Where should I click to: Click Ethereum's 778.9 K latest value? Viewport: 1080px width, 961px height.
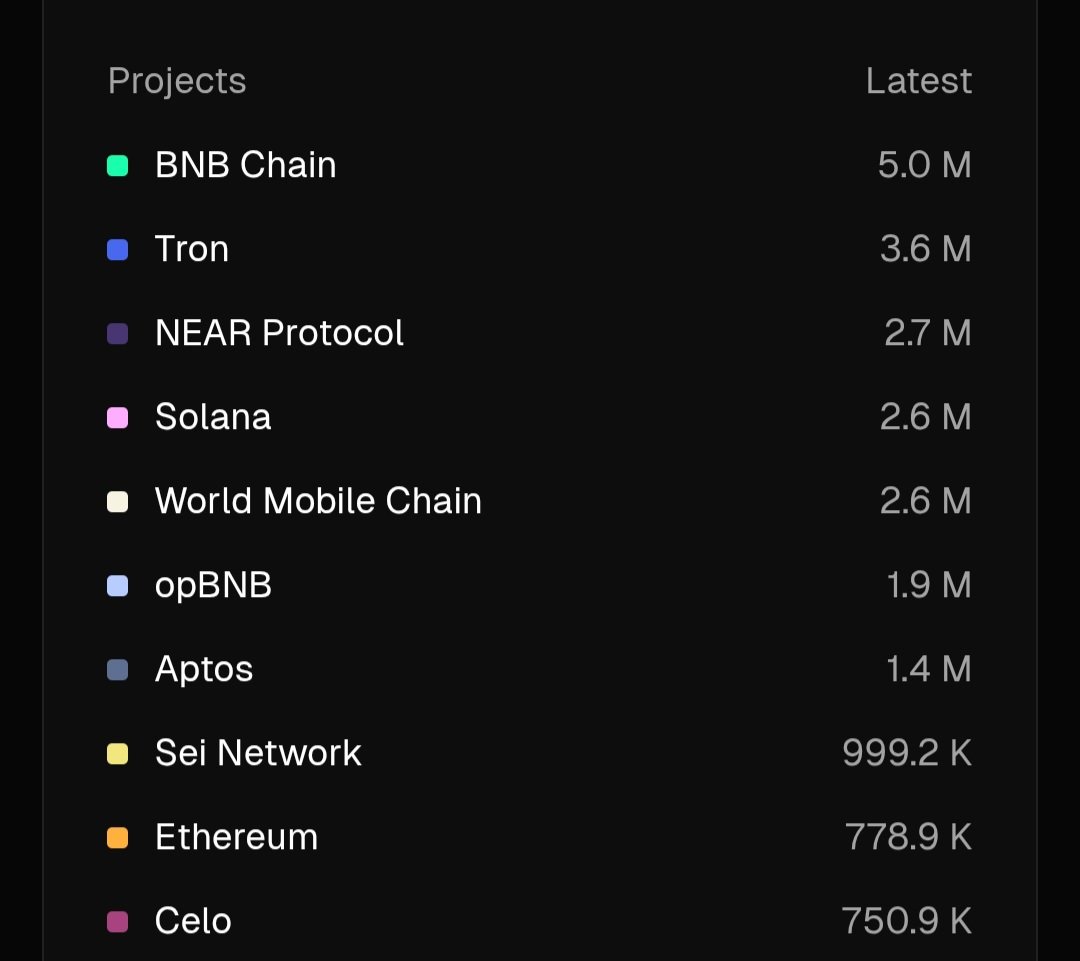[x=907, y=837]
